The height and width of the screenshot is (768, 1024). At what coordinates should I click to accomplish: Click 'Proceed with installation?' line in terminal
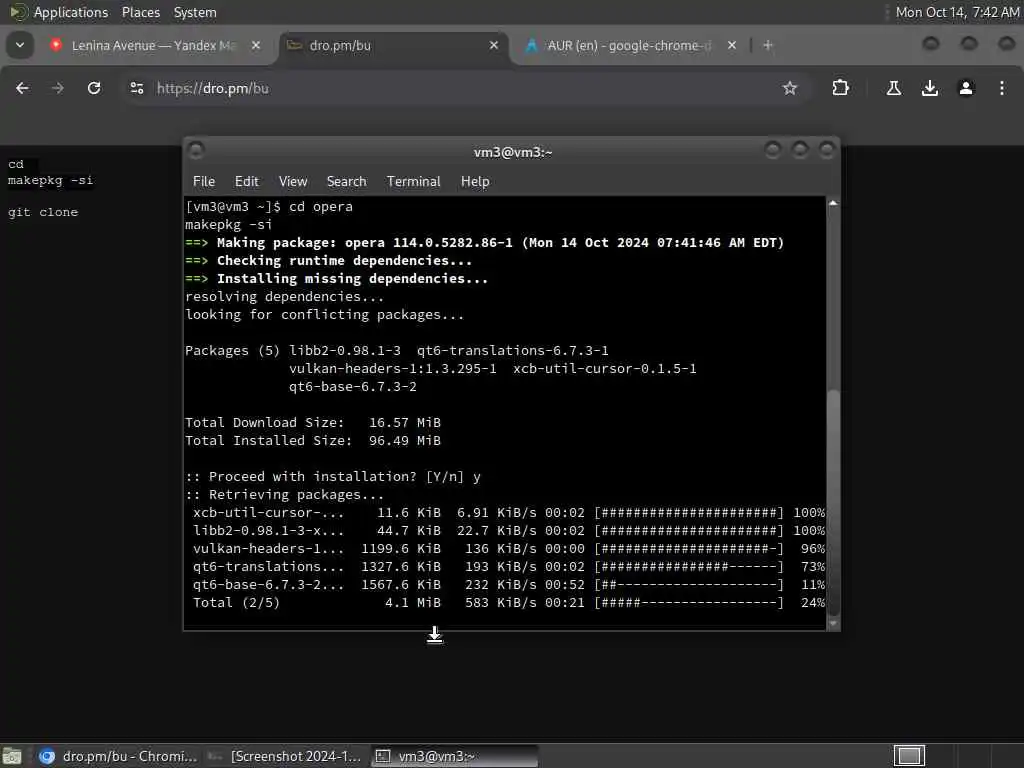click(333, 477)
